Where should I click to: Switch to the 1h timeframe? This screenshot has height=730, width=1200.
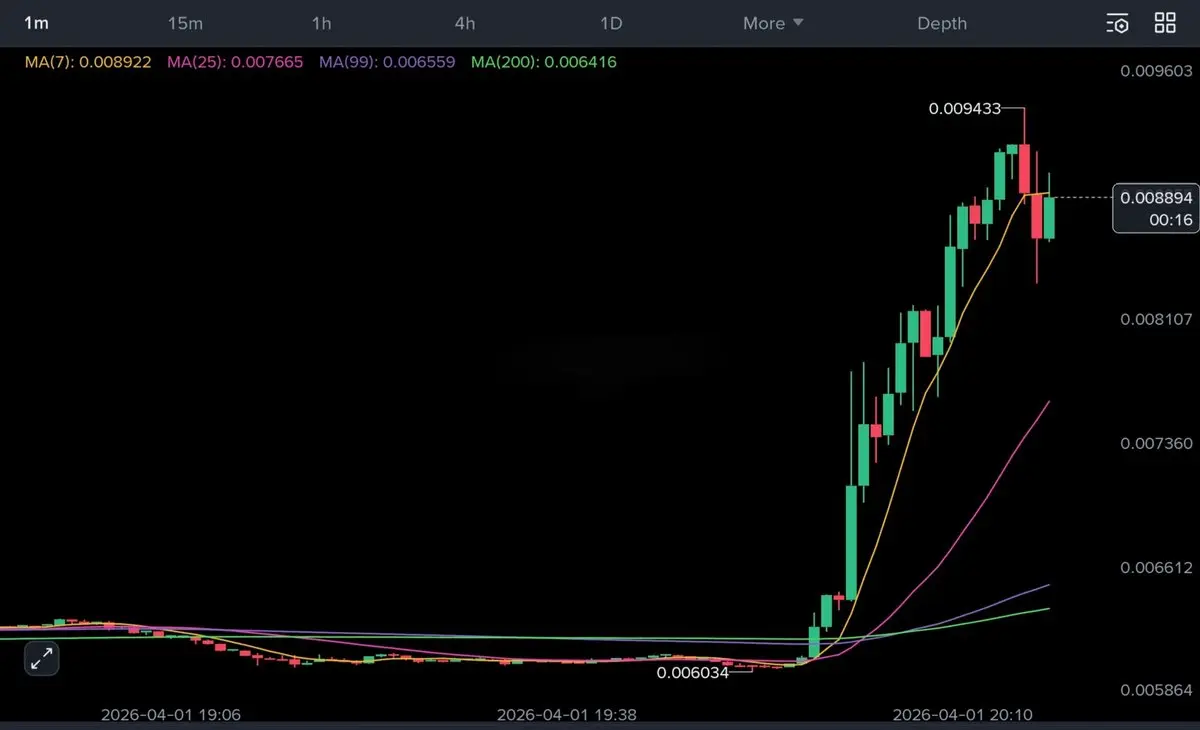[x=321, y=23]
